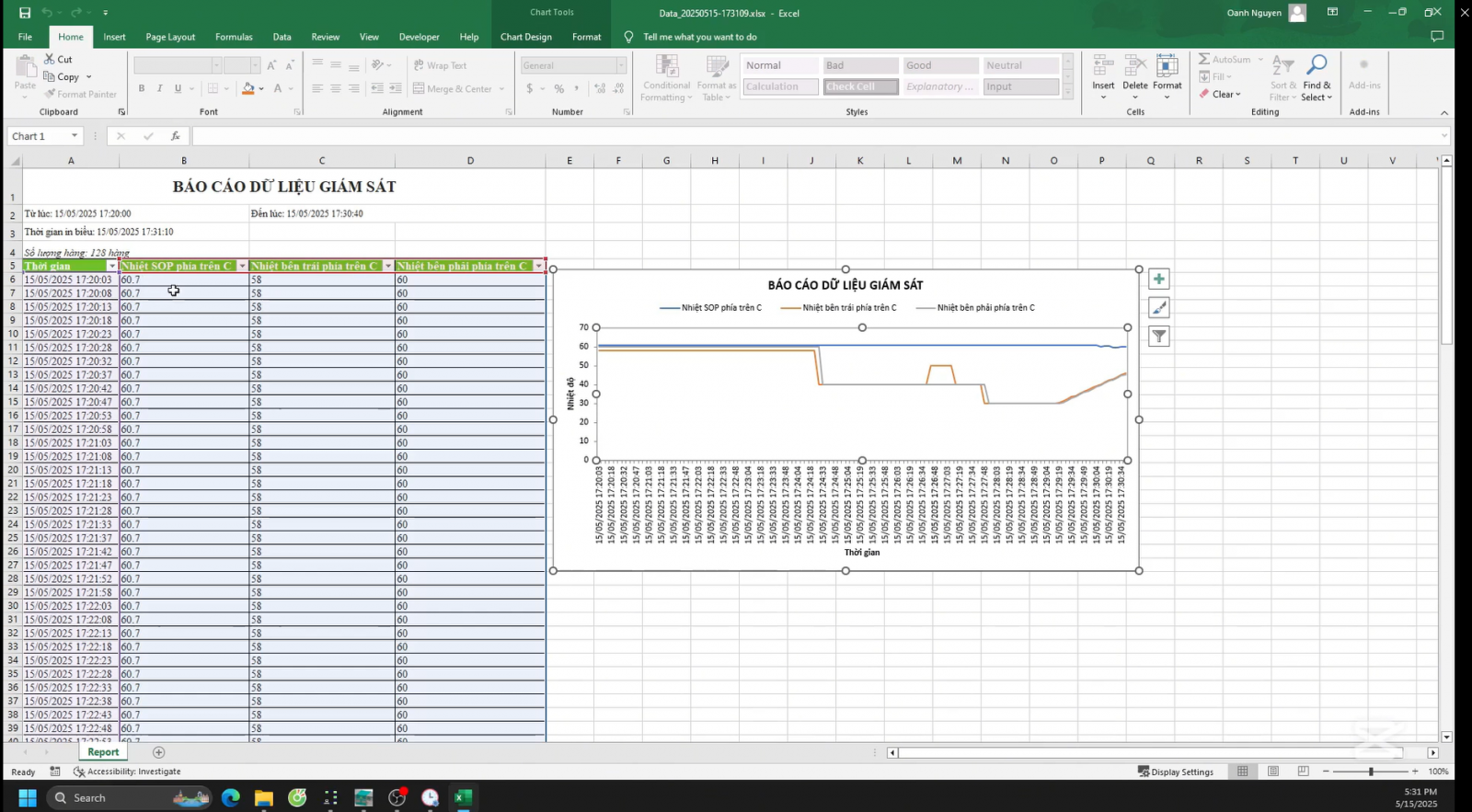Switch to Normal view in status bar

pyautogui.click(x=1243, y=772)
